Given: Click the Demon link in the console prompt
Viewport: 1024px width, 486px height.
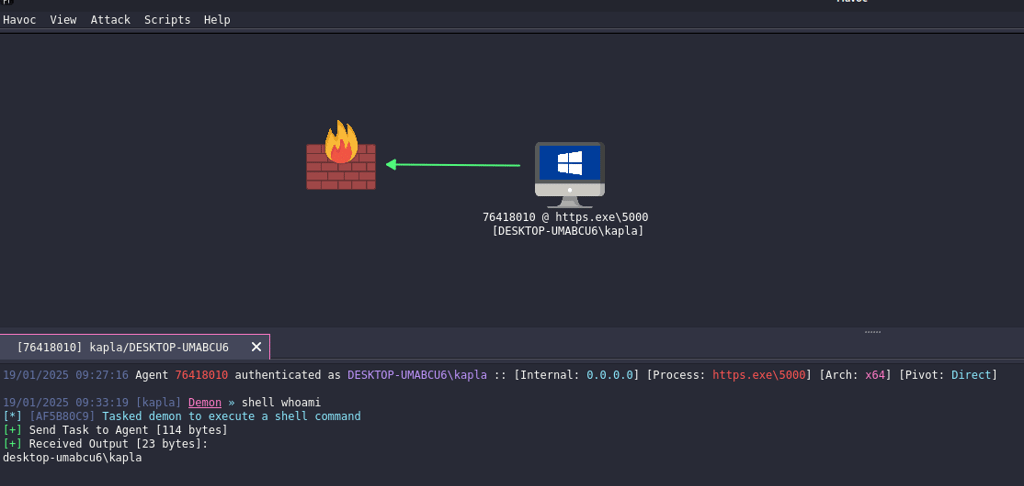Looking at the screenshot, I should (204, 402).
